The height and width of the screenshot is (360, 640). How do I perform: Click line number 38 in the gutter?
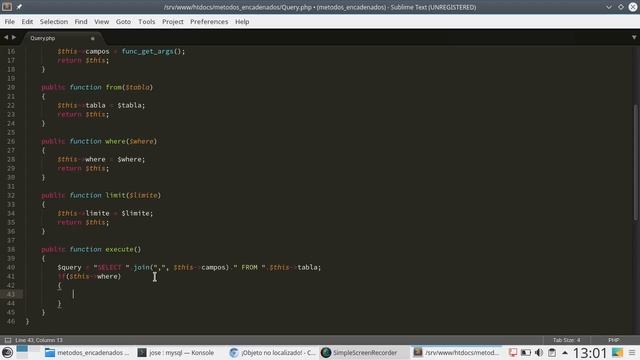(11, 249)
